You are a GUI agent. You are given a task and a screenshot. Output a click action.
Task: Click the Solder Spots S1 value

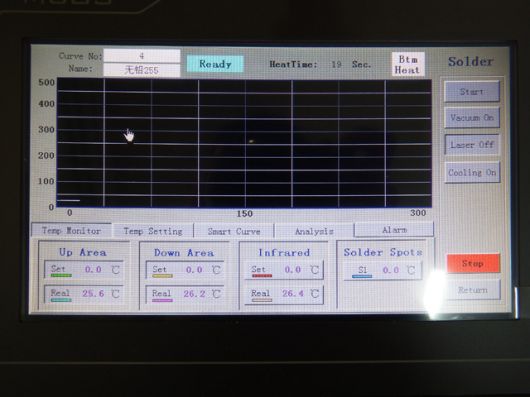(x=391, y=270)
